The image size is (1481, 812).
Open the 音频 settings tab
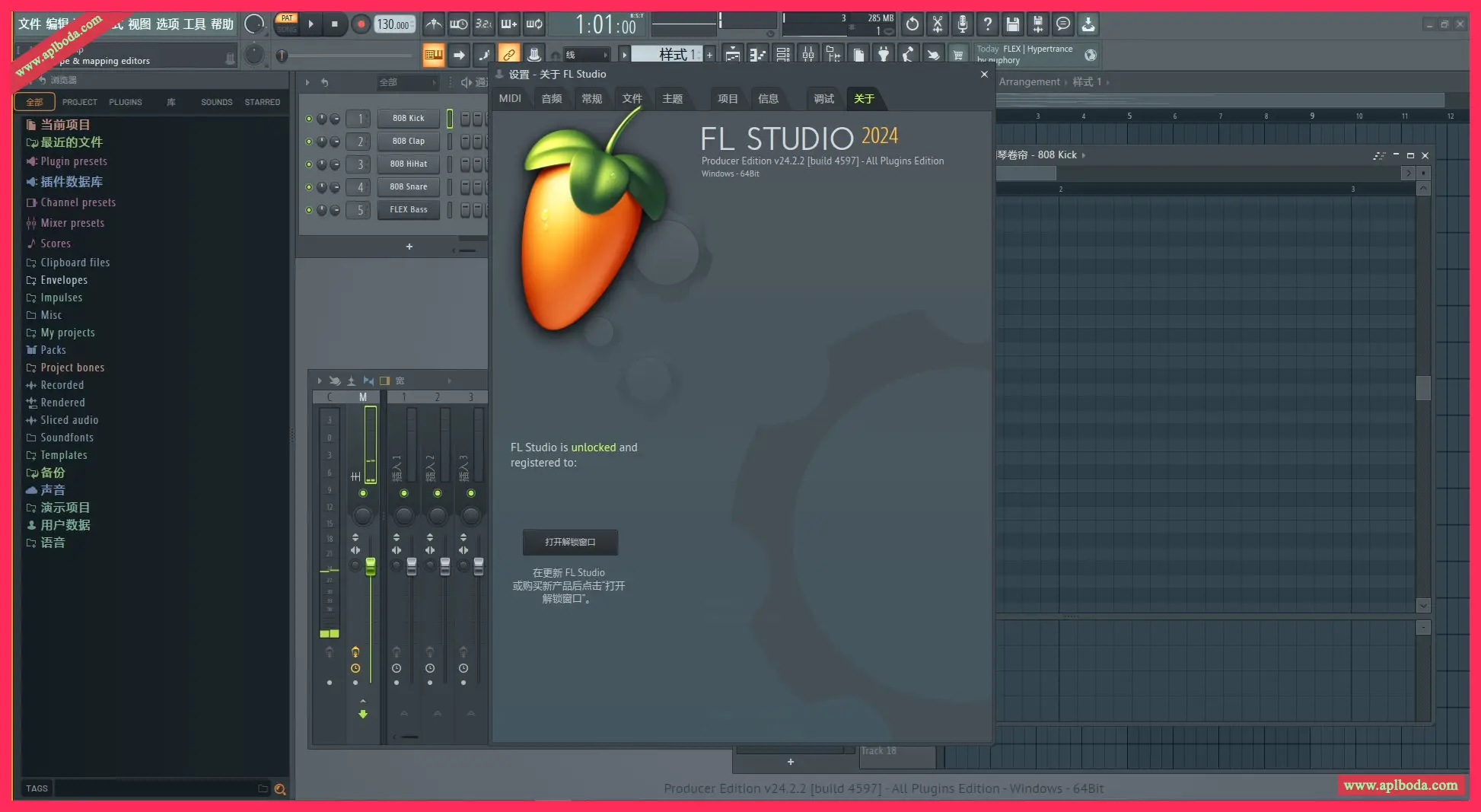point(551,99)
